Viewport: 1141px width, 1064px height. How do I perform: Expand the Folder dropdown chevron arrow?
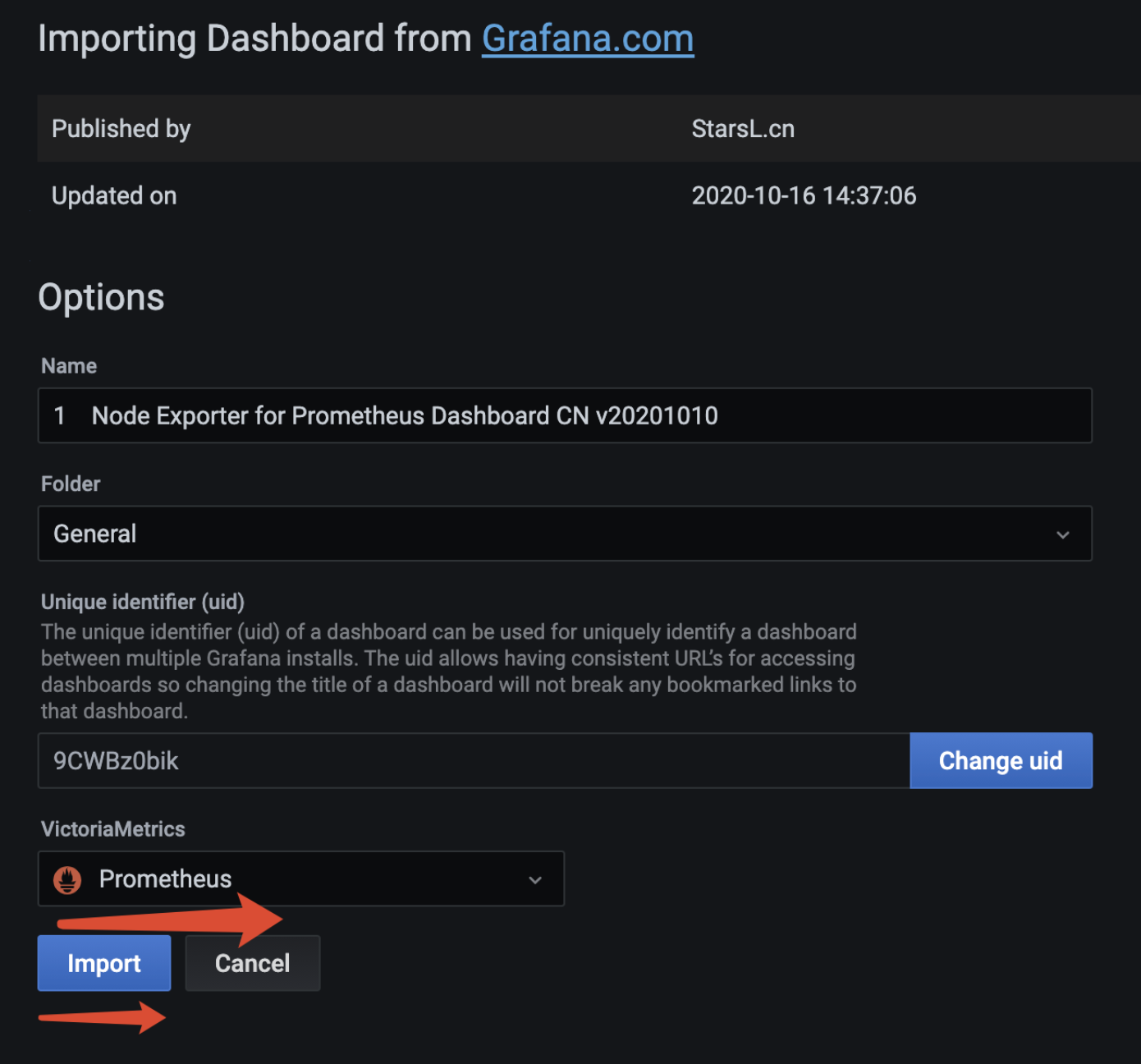(1063, 534)
